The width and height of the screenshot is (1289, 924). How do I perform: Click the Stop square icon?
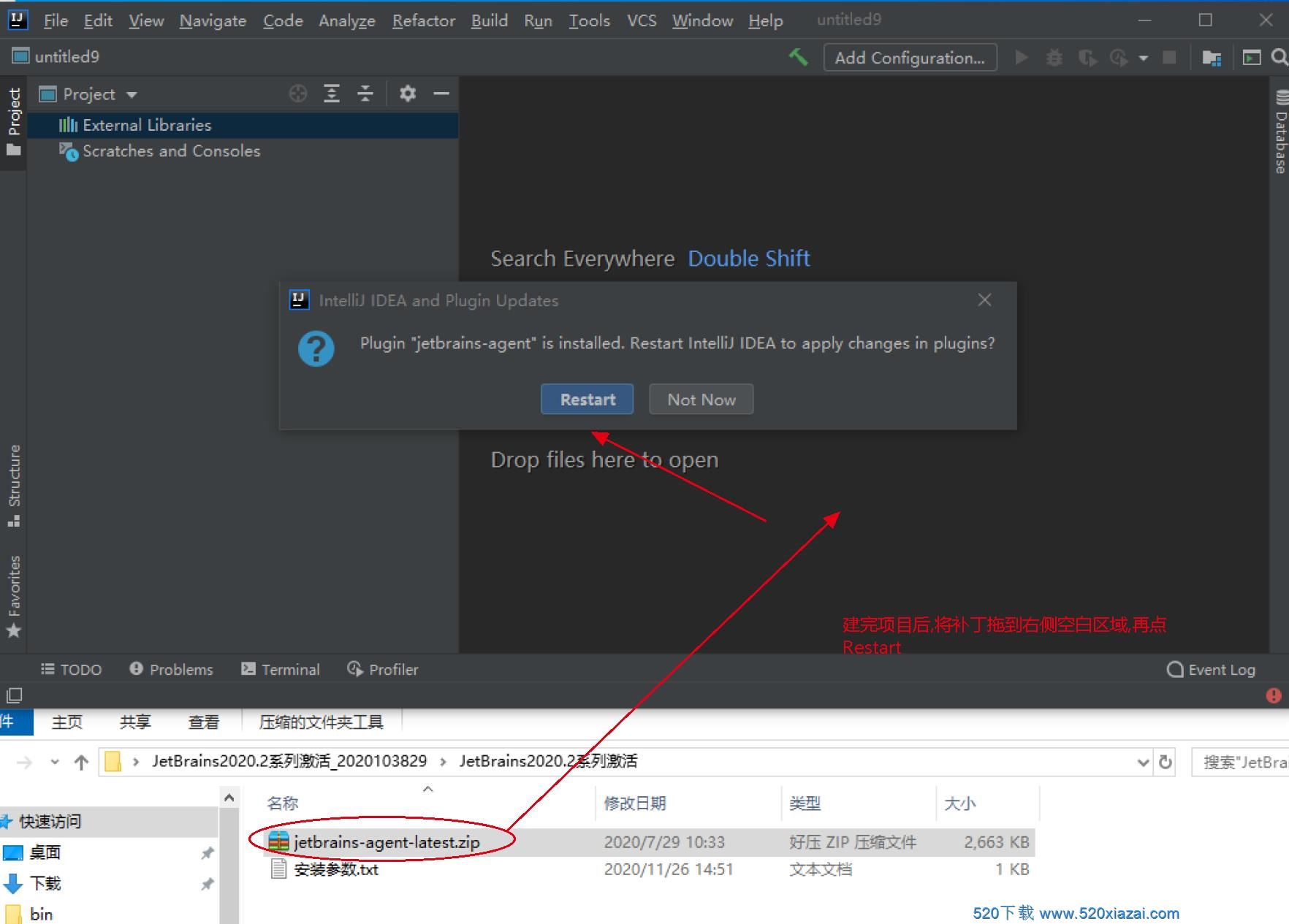tap(1169, 57)
